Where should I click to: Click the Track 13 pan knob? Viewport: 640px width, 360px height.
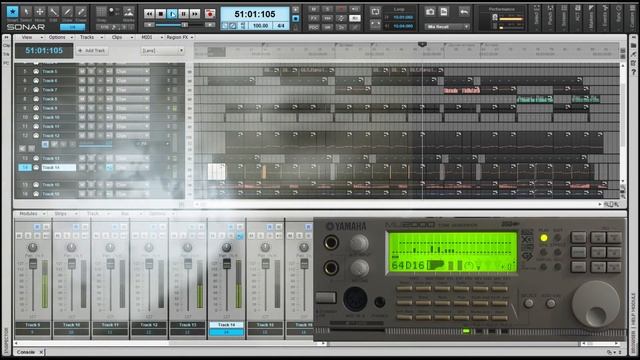pos(187,247)
